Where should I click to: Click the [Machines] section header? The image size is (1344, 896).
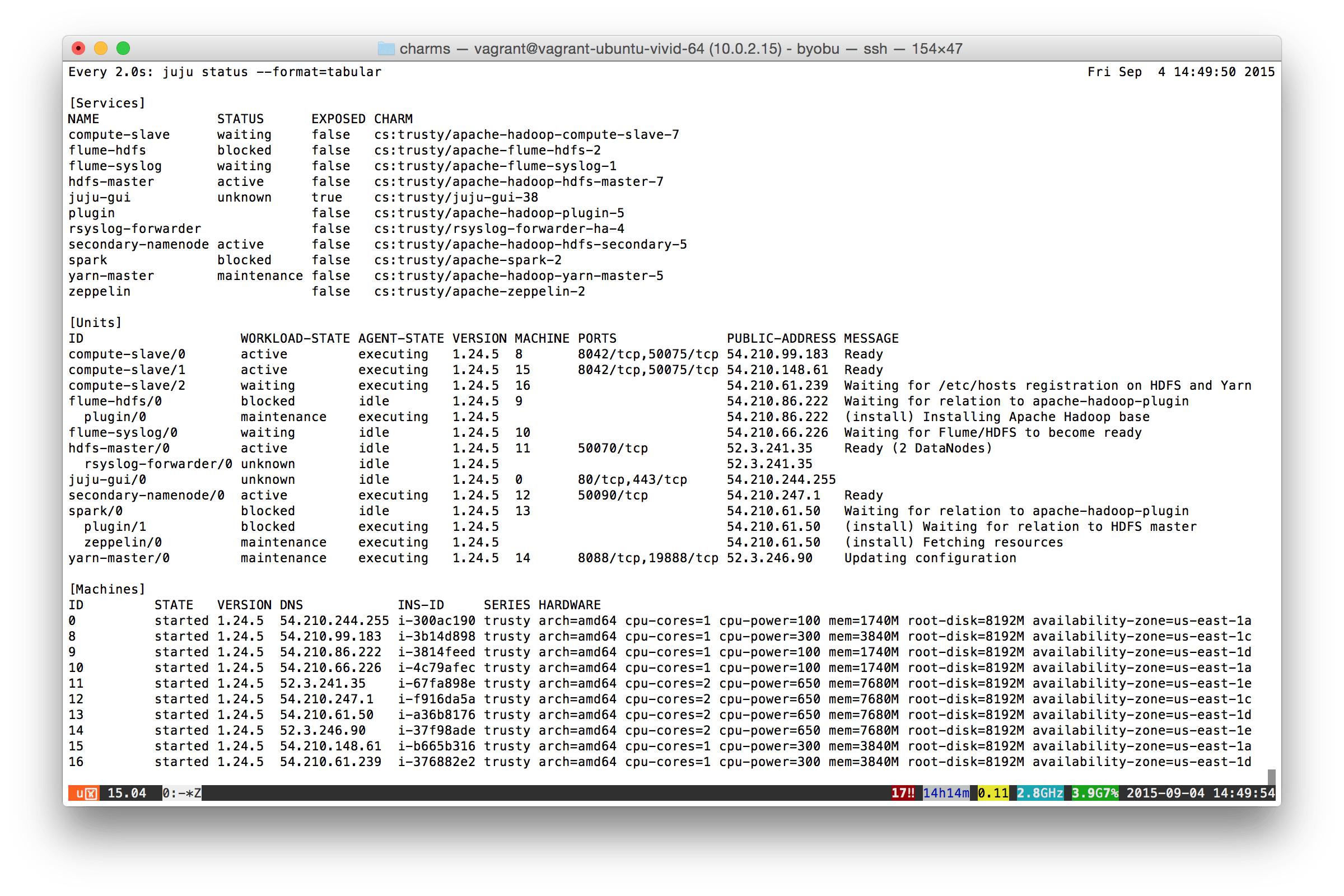pyautogui.click(x=107, y=589)
